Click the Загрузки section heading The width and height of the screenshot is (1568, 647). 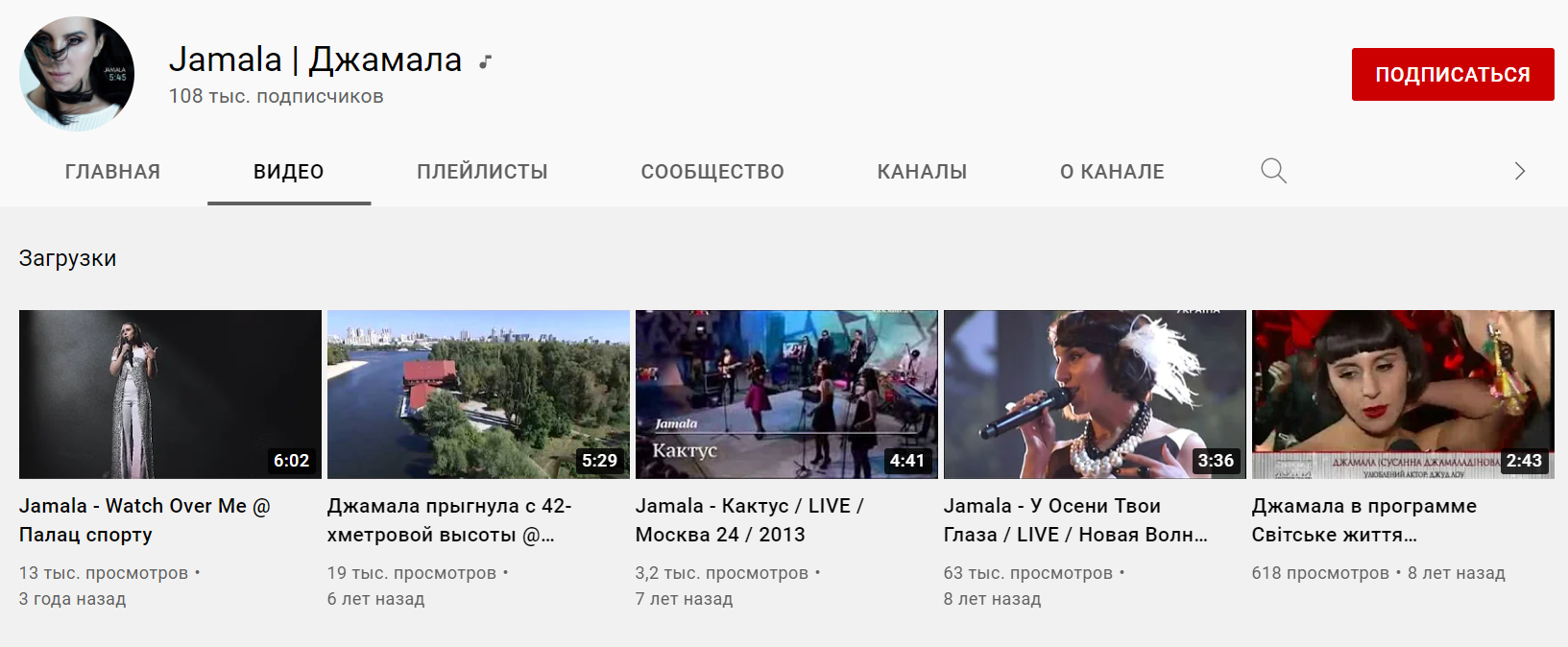click(67, 258)
